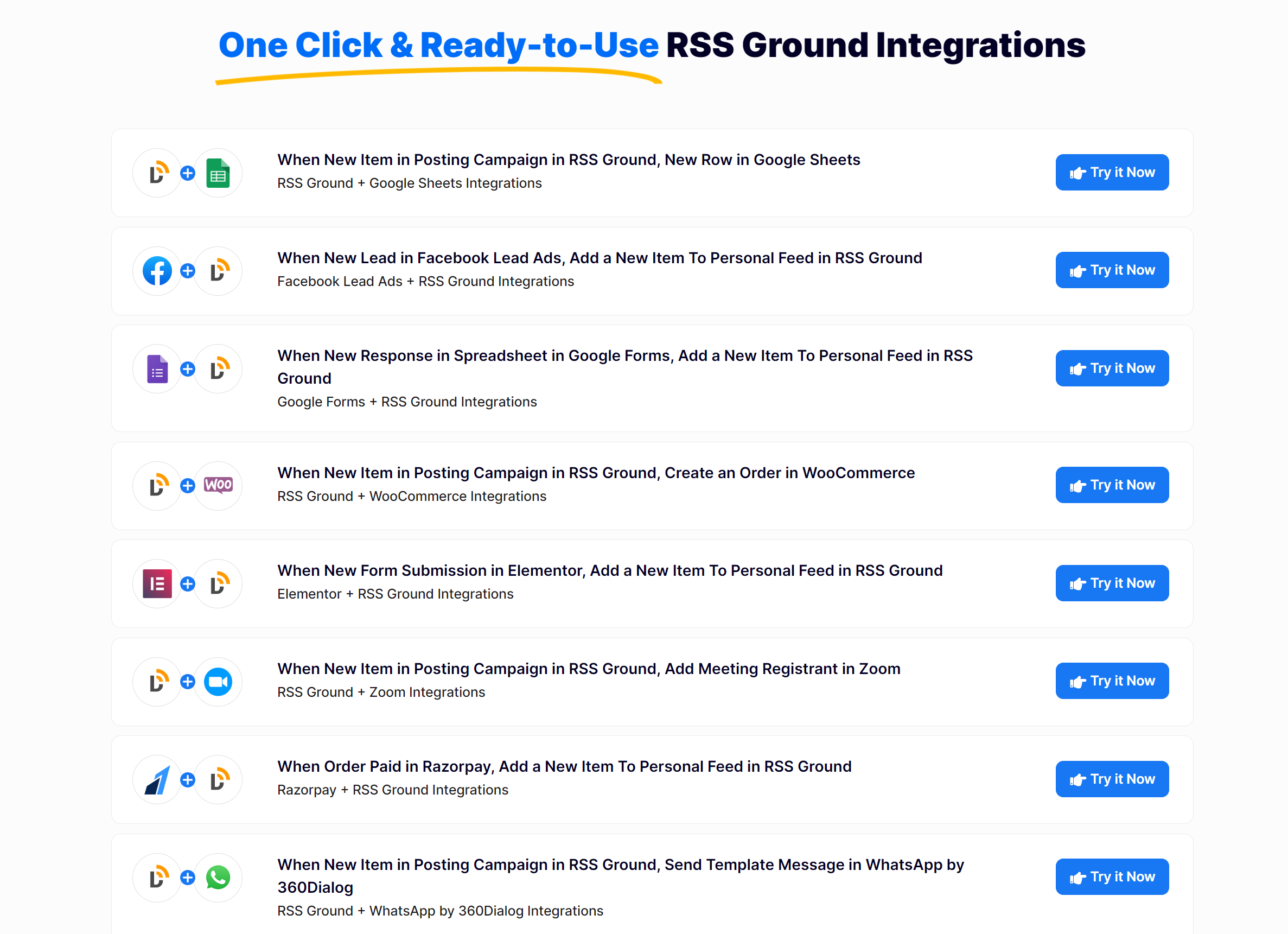Click the Razorpay icon
This screenshot has width=1288, height=934.
click(x=157, y=779)
